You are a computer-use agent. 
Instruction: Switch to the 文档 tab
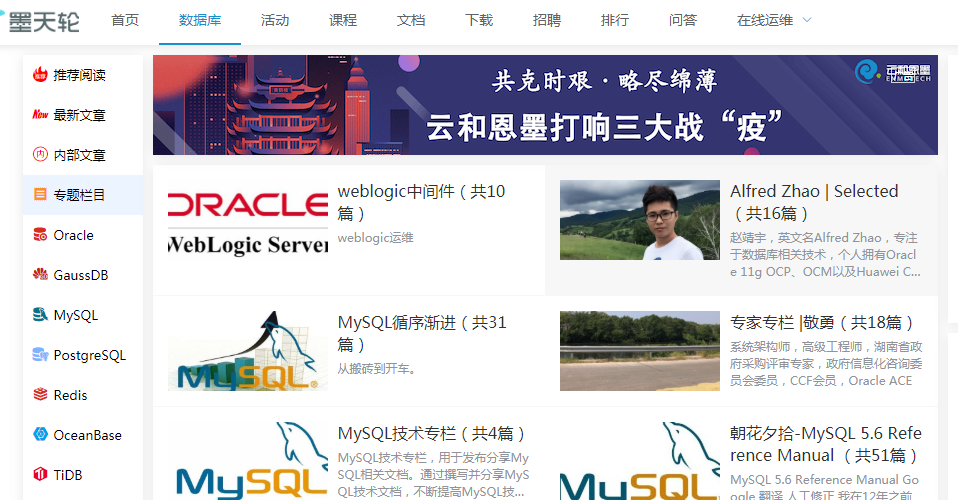pyautogui.click(x=411, y=20)
